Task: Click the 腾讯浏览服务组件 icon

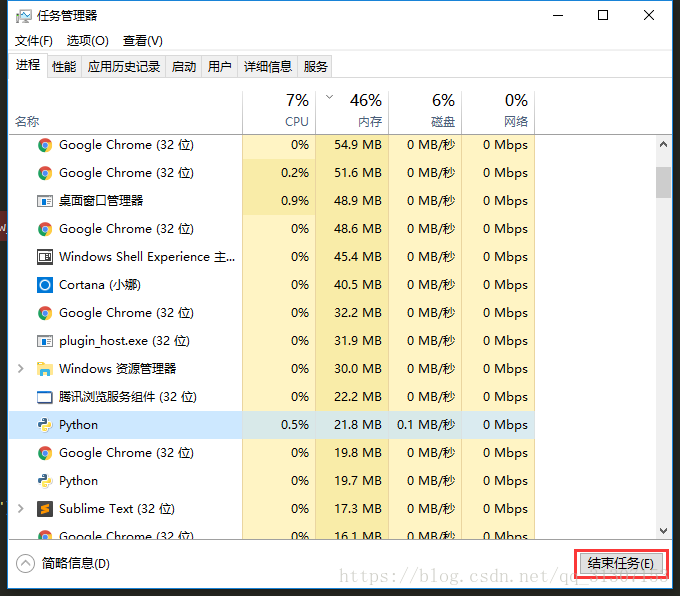Action: pos(45,397)
